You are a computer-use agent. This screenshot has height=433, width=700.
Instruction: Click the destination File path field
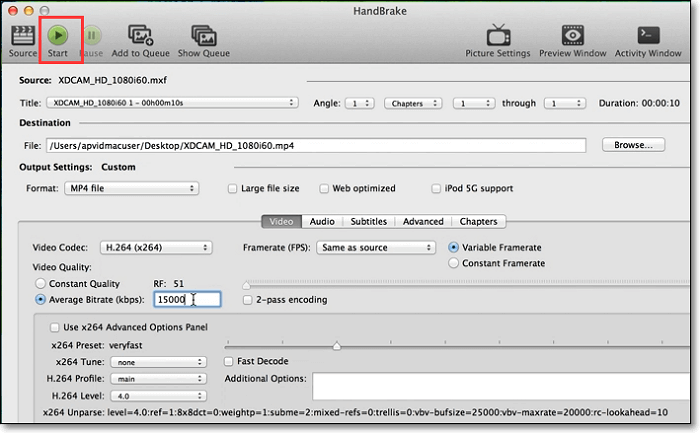click(314, 145)
